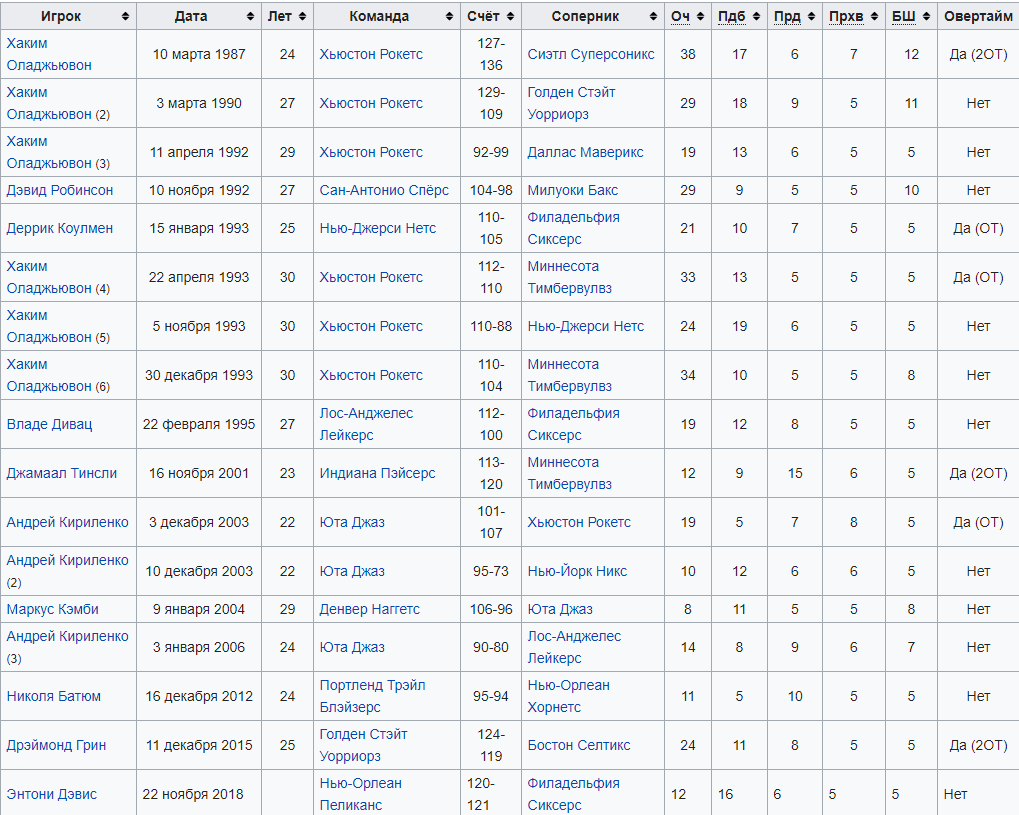Viewport: 1019px width, 815px height.
Task: Open Даллас Маверикс opponent link
Action: pos(586,152)
